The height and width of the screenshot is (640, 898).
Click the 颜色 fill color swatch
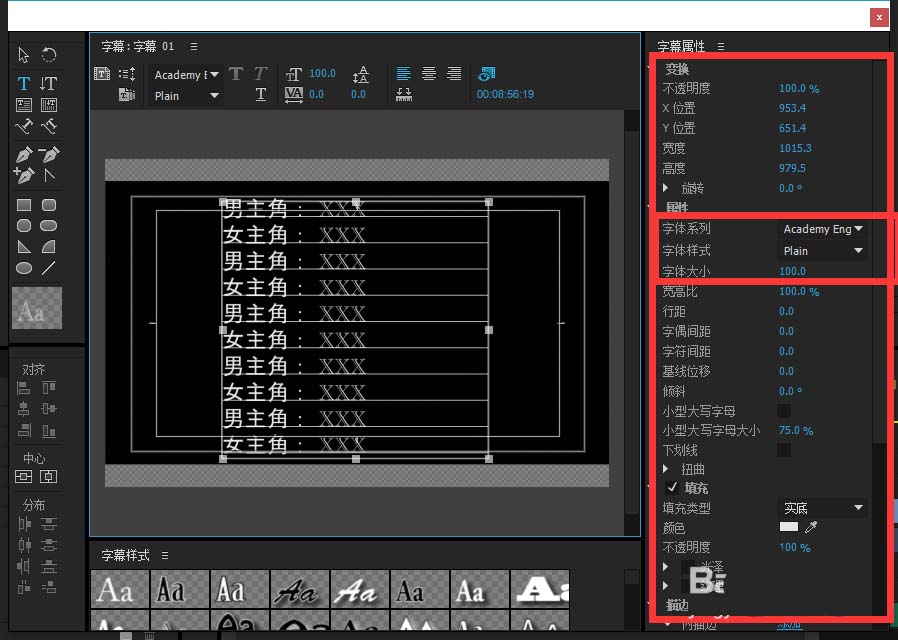[789, 527]
